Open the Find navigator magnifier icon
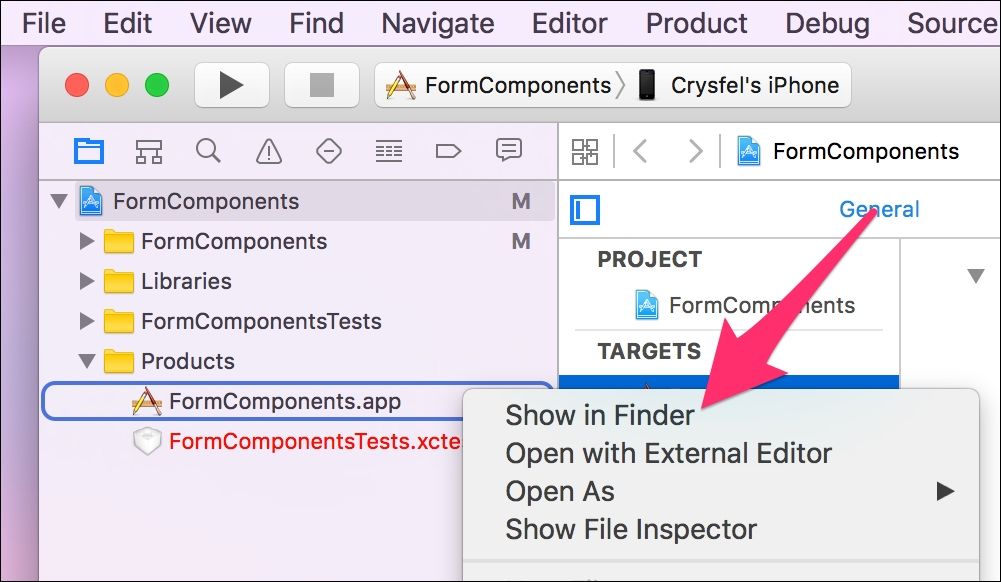This screenshot has width=1001, height=582. [208, 151]
